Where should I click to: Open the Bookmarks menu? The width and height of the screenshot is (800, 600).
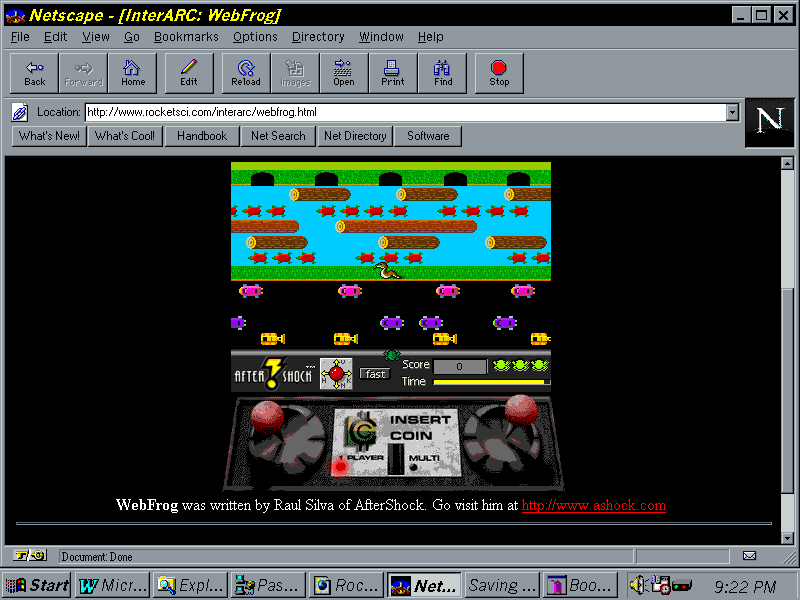pyautogui.click(x=186, y=37)
